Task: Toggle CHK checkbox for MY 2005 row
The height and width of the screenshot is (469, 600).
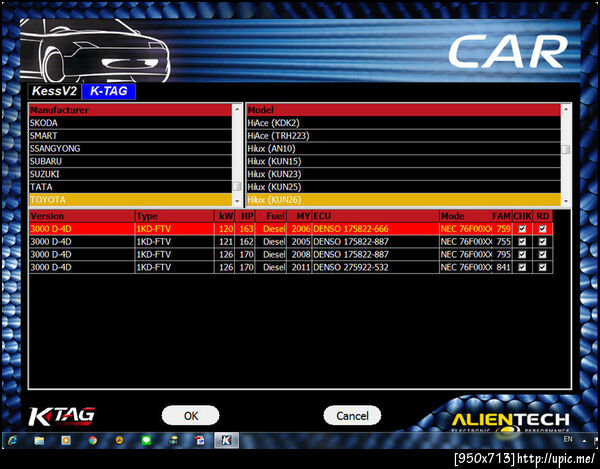Action: (522, 242)
